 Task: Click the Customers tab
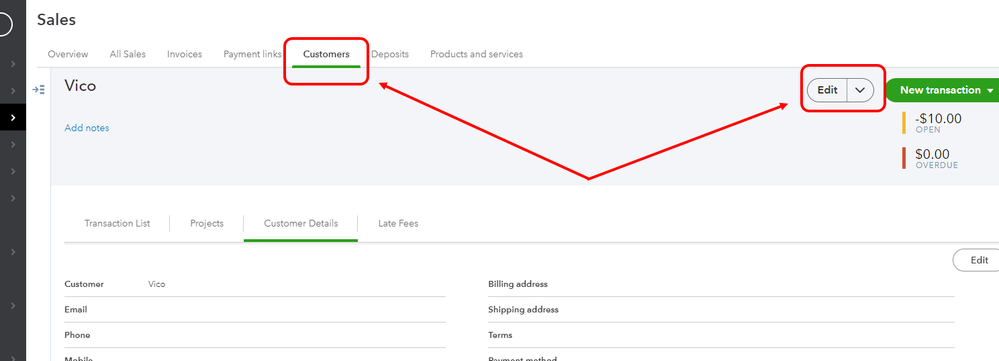coord(326,54)
